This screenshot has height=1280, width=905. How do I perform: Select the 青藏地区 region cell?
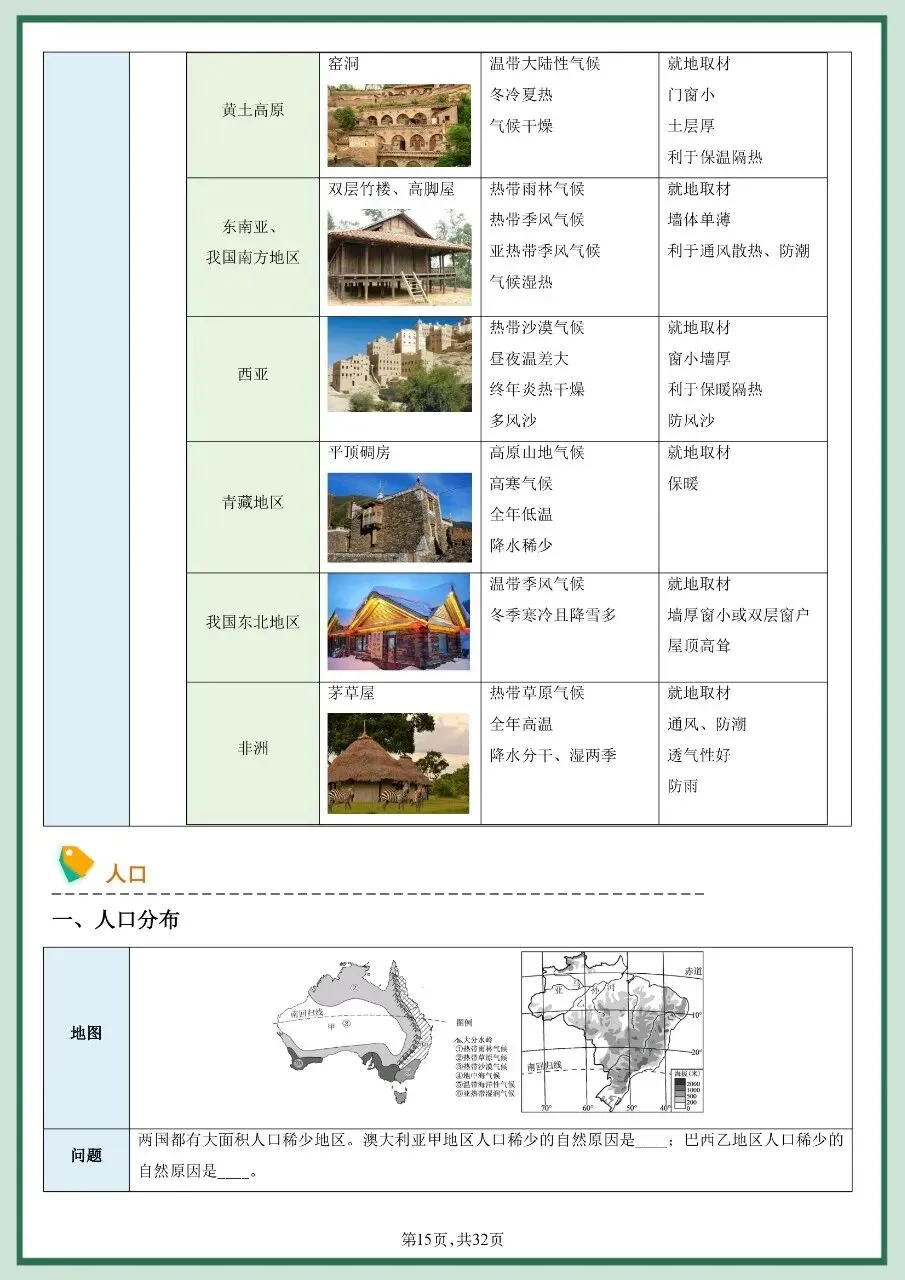253,507
